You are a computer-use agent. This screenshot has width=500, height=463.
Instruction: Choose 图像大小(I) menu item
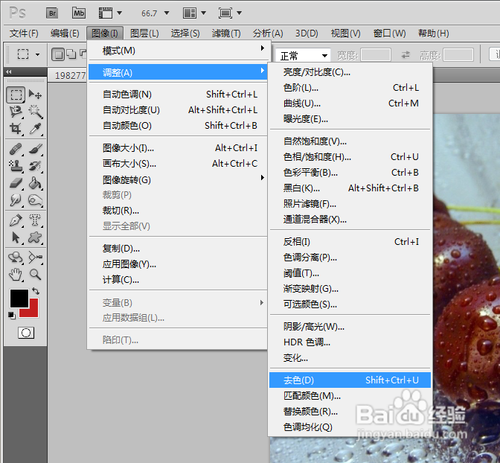(178, 148)
